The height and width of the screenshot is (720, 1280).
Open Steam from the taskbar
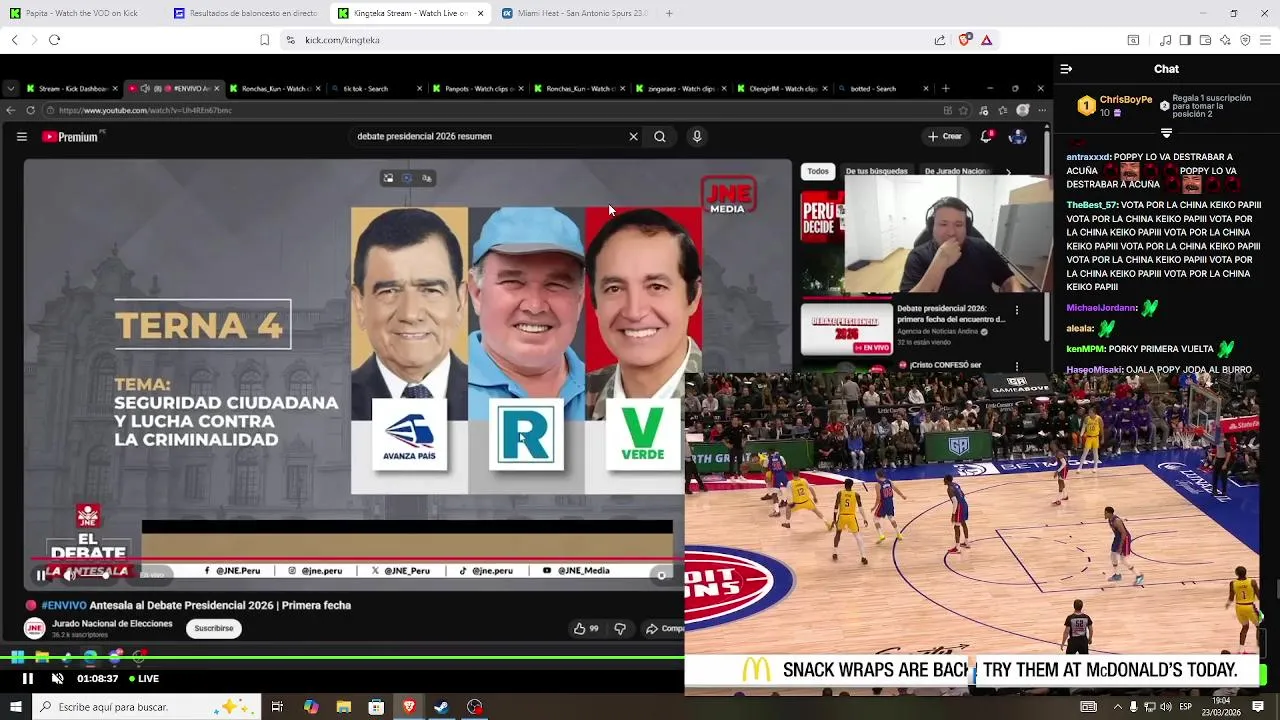click(441, 707)
